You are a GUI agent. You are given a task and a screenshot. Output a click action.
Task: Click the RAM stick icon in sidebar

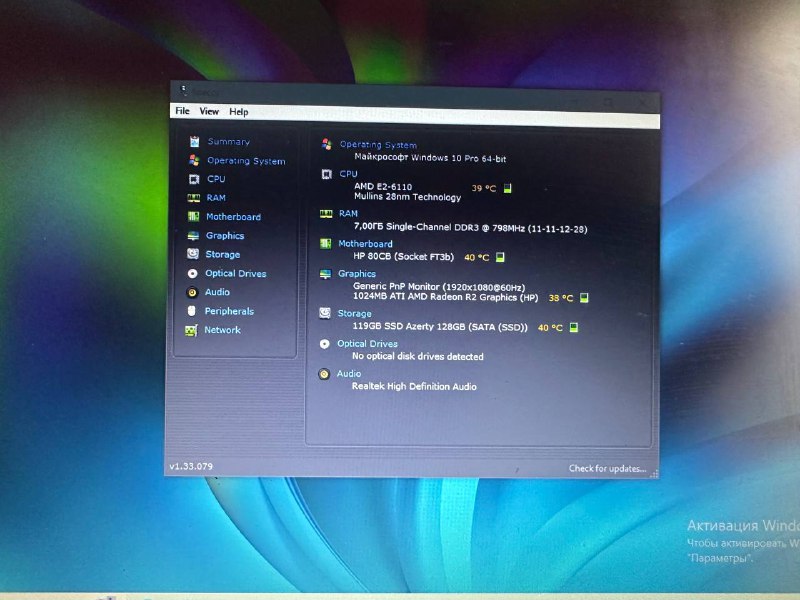[x=193, y=198]
